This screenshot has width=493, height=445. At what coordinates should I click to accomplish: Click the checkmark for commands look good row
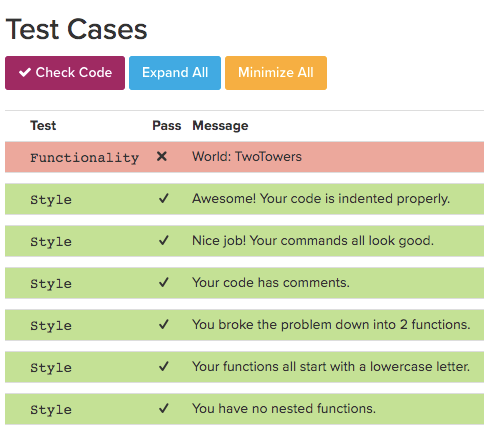click(164, 241)
